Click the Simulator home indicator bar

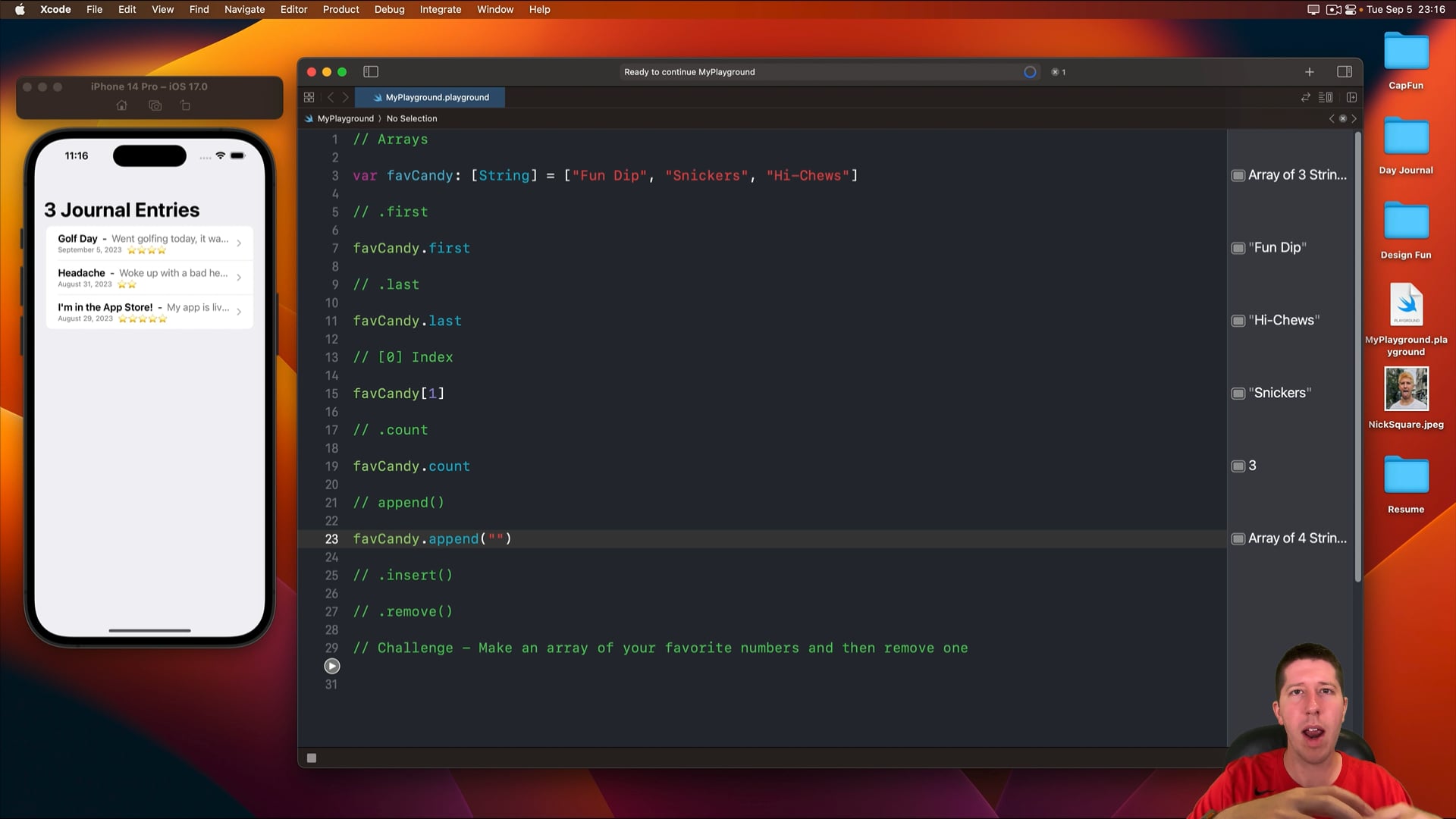tap(149, 630)
